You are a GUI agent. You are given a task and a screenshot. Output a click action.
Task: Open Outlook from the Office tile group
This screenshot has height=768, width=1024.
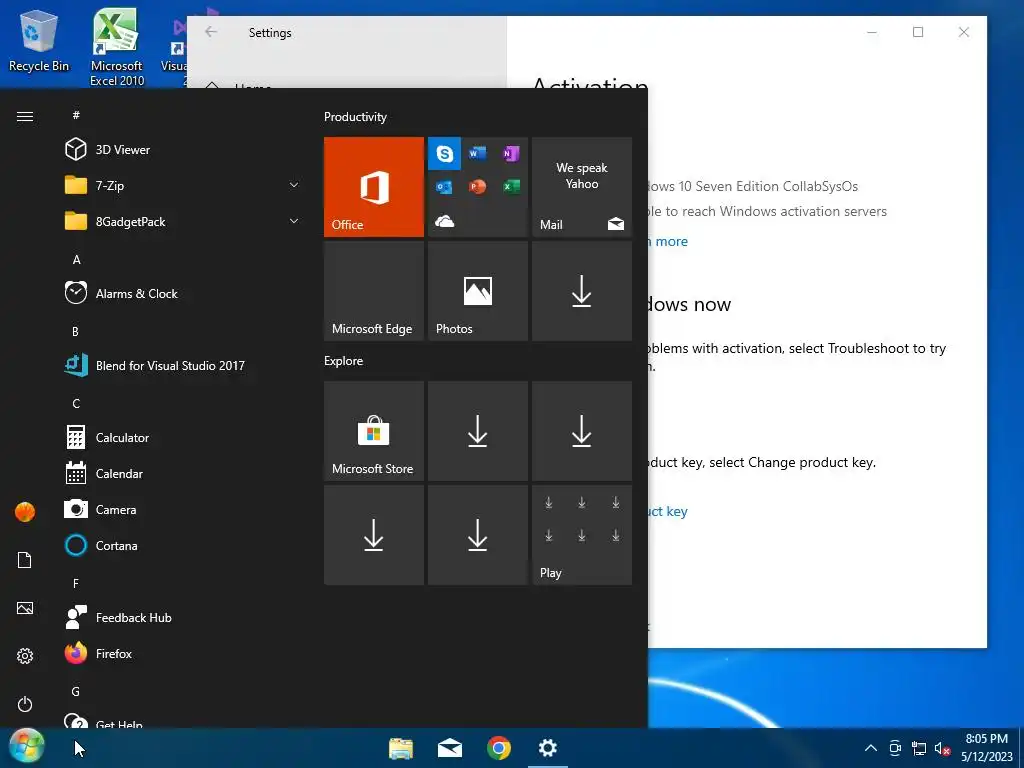click(444, 187)
